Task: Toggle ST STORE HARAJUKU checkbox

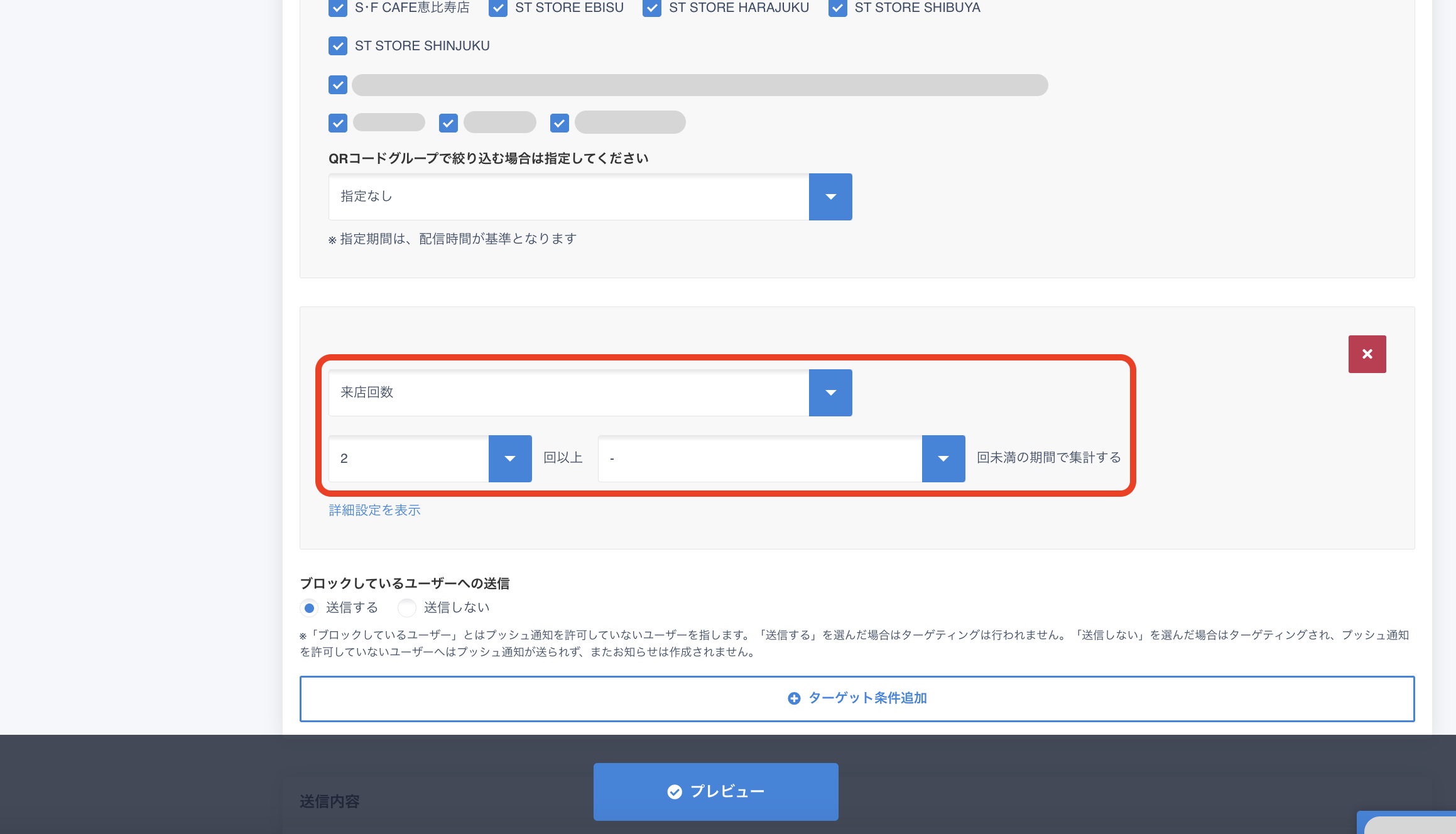Action: click(652, 8)
